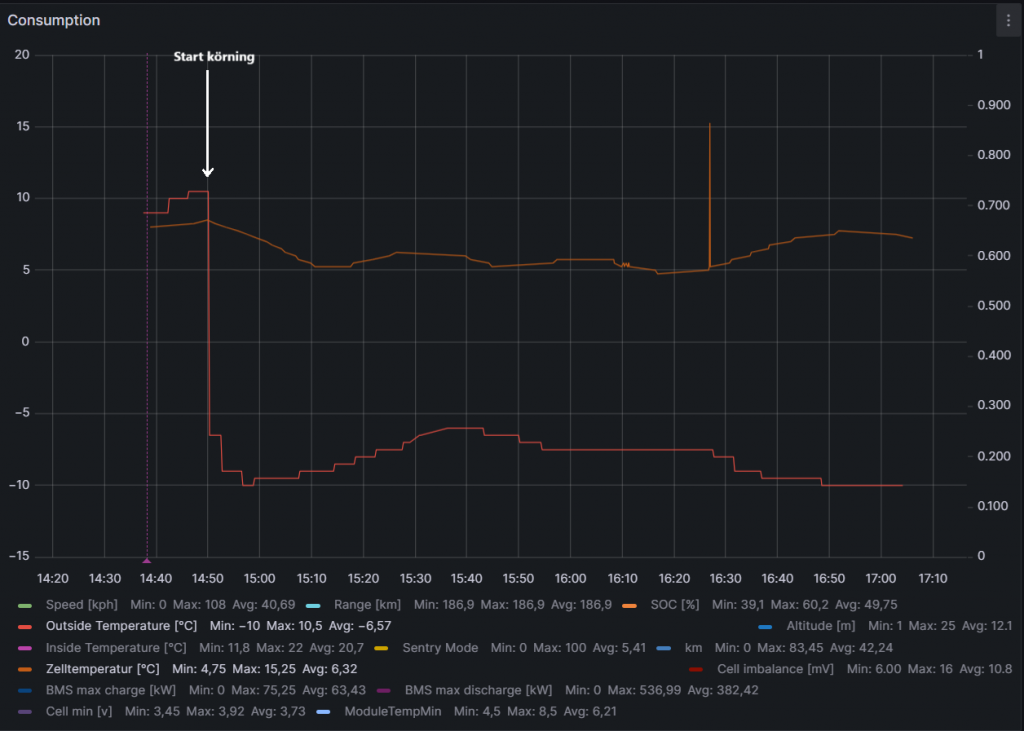The image size is (1024, 731).
Task: Click the Consumption panel title
Action: click(53, 20)
